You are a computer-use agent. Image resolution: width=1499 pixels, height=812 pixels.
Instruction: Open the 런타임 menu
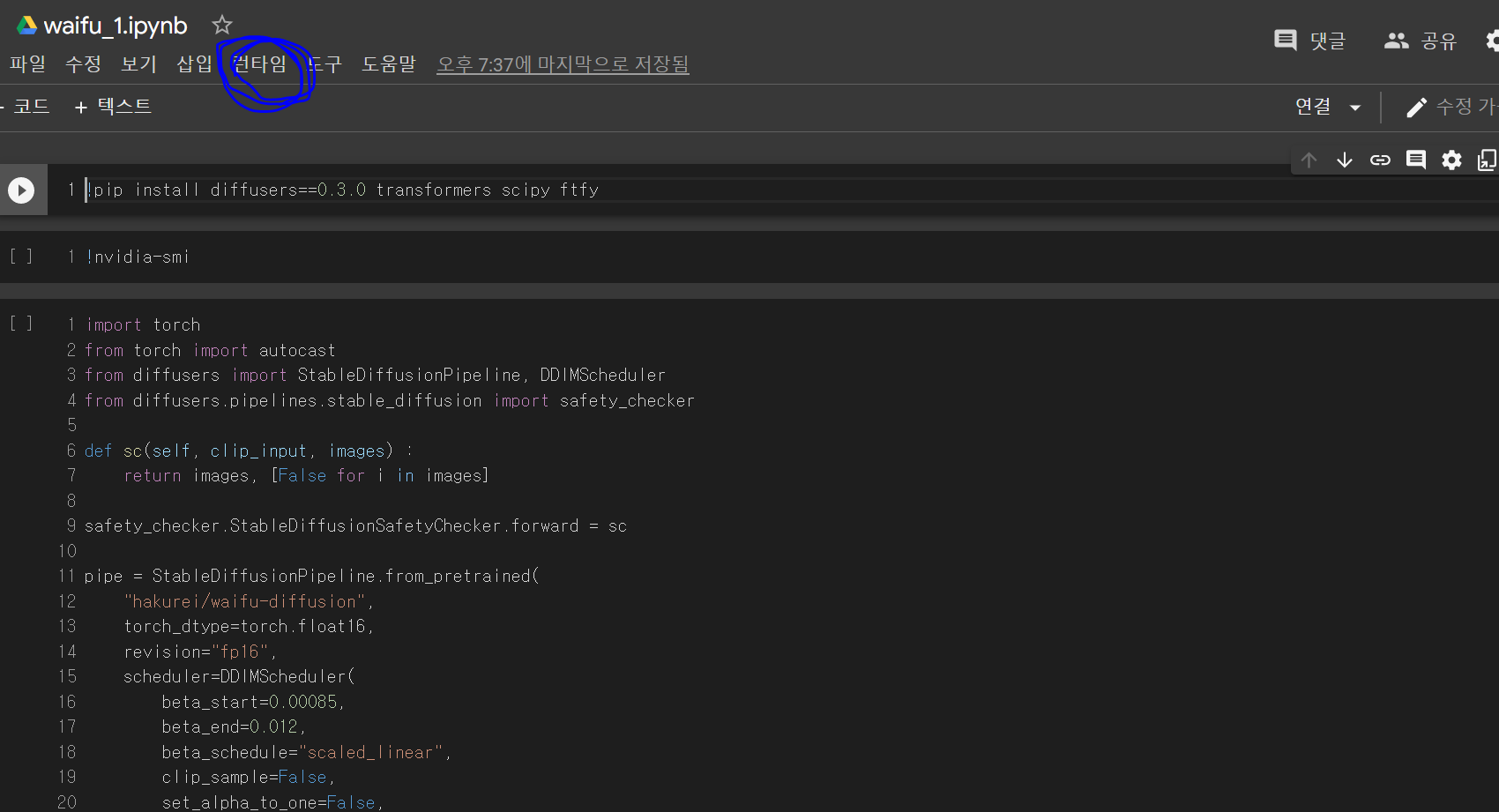[x=259, y=63]
